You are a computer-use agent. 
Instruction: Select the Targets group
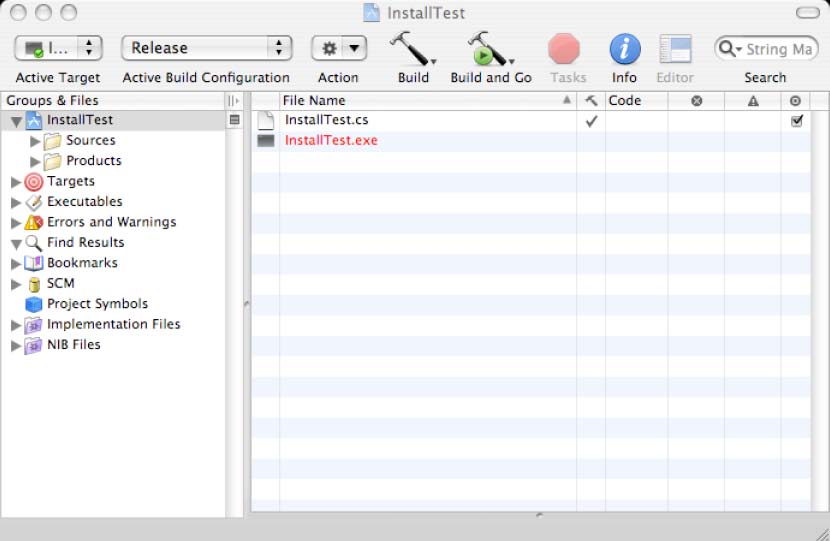(x=60, y=181)
